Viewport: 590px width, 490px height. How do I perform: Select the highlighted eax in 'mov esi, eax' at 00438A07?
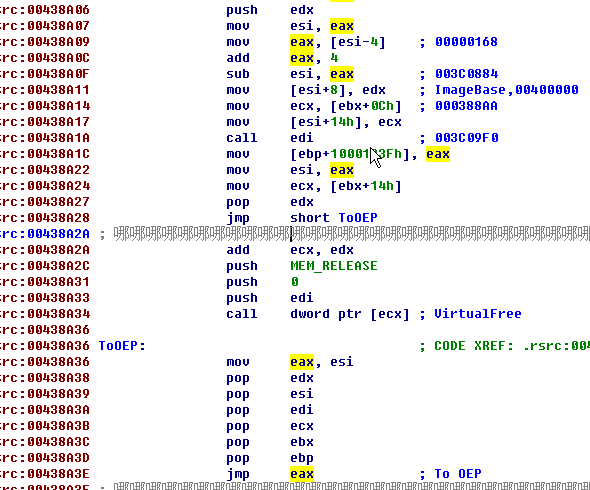click(x=342, y=26)
